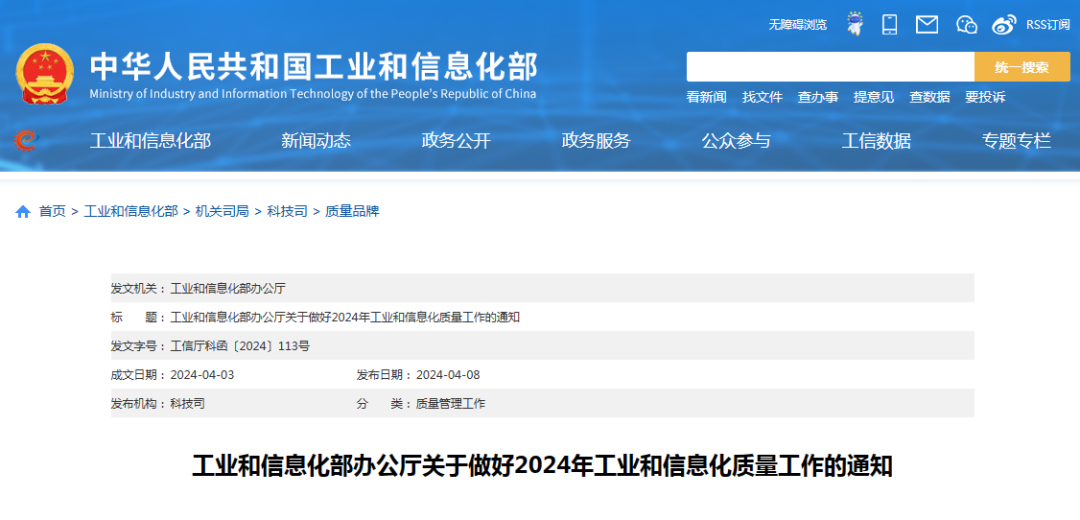1080x520 pixels.
Task: Open 看新闻 quick link
Action: click(x=706, y=97)
